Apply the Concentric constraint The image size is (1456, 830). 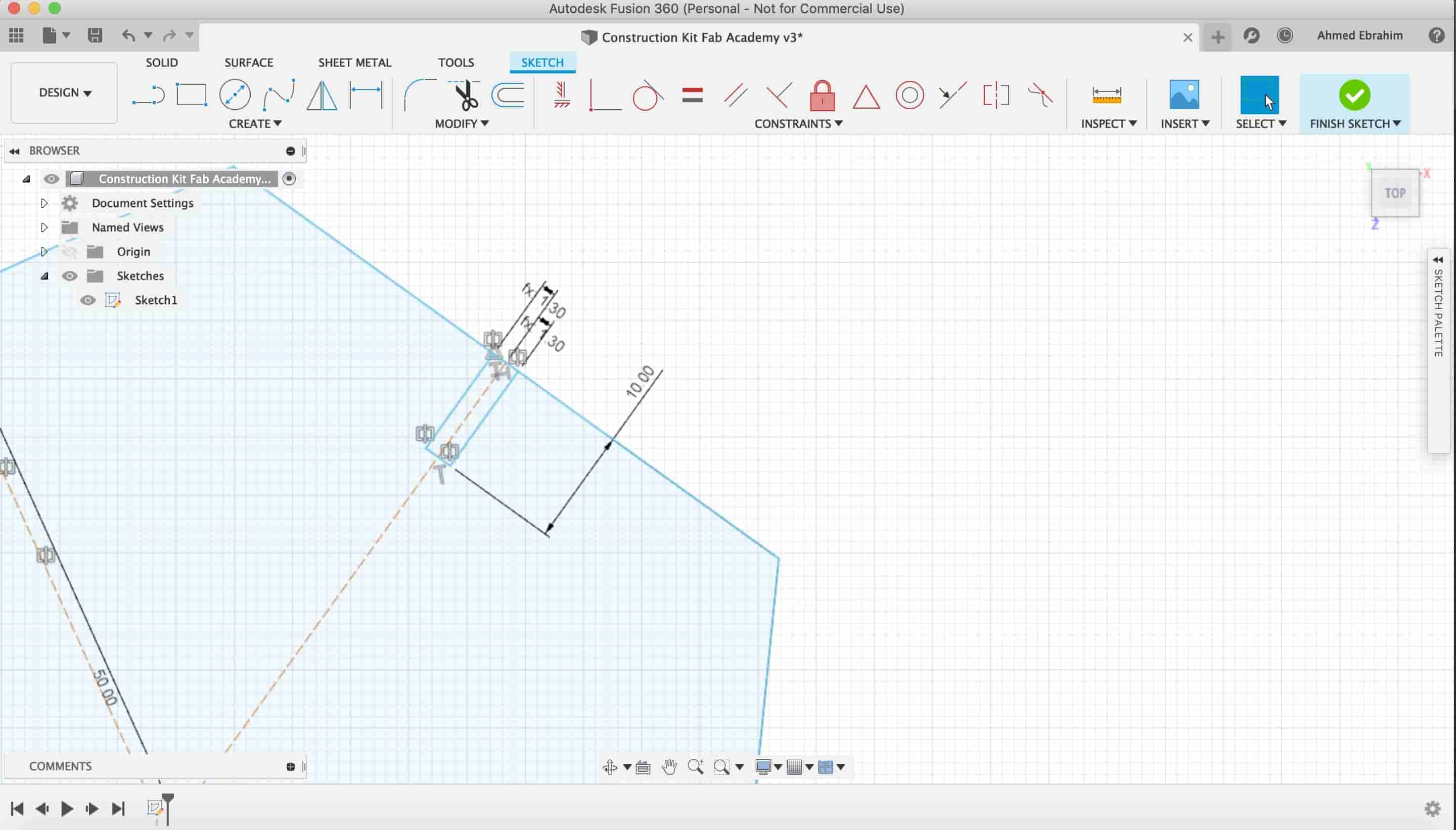tap(910, 95)
